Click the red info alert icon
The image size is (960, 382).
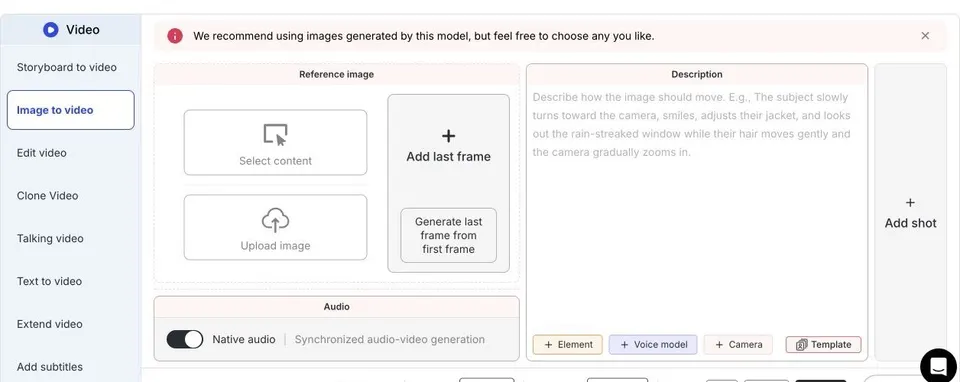[175, 36]
